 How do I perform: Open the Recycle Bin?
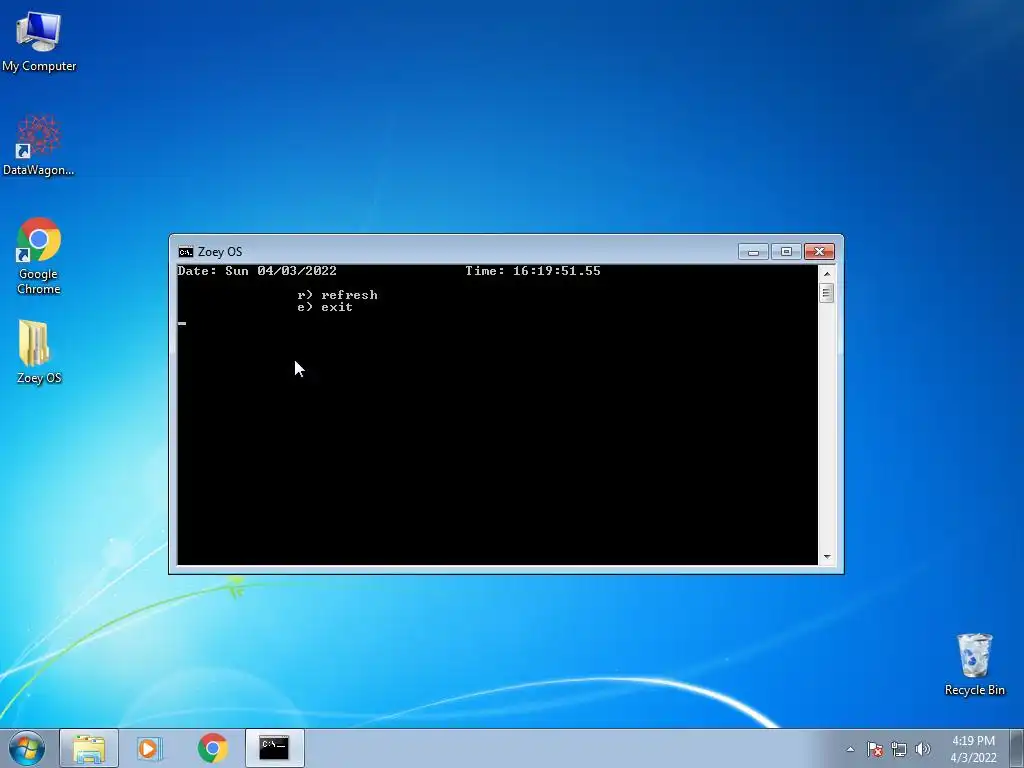pos(974,665)
